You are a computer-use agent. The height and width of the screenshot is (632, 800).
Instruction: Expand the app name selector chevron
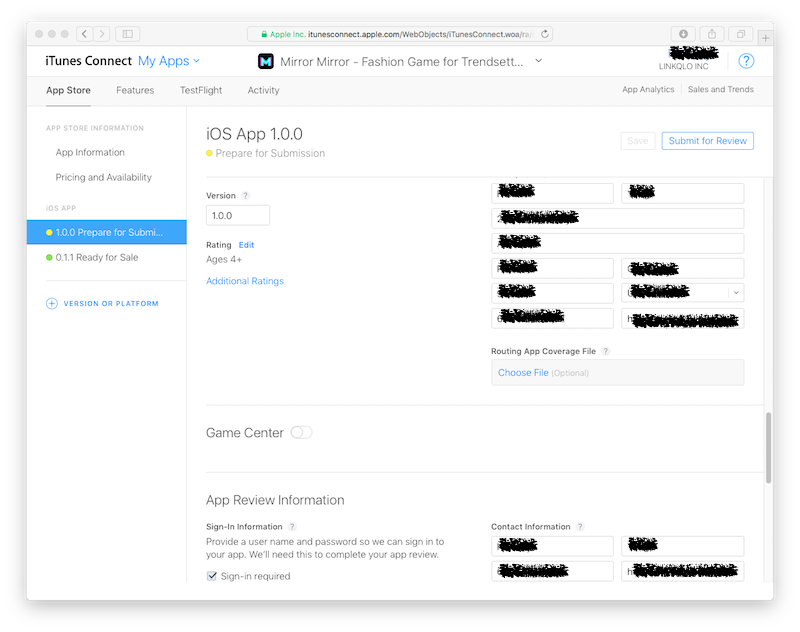tap(538, 61)
